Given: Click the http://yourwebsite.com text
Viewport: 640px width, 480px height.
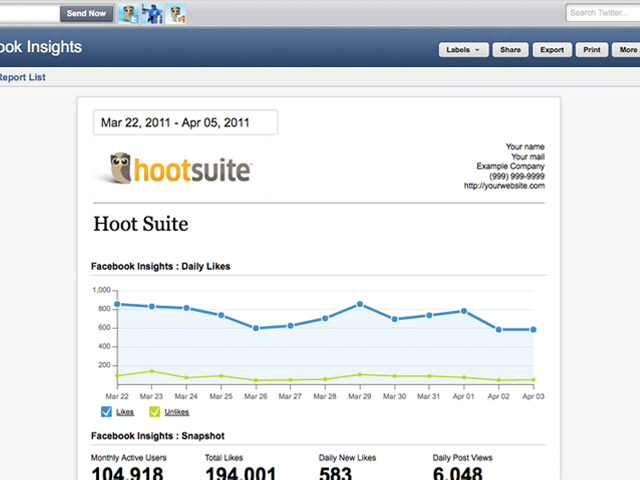Looking at the screenshot, I should point(504,186).
